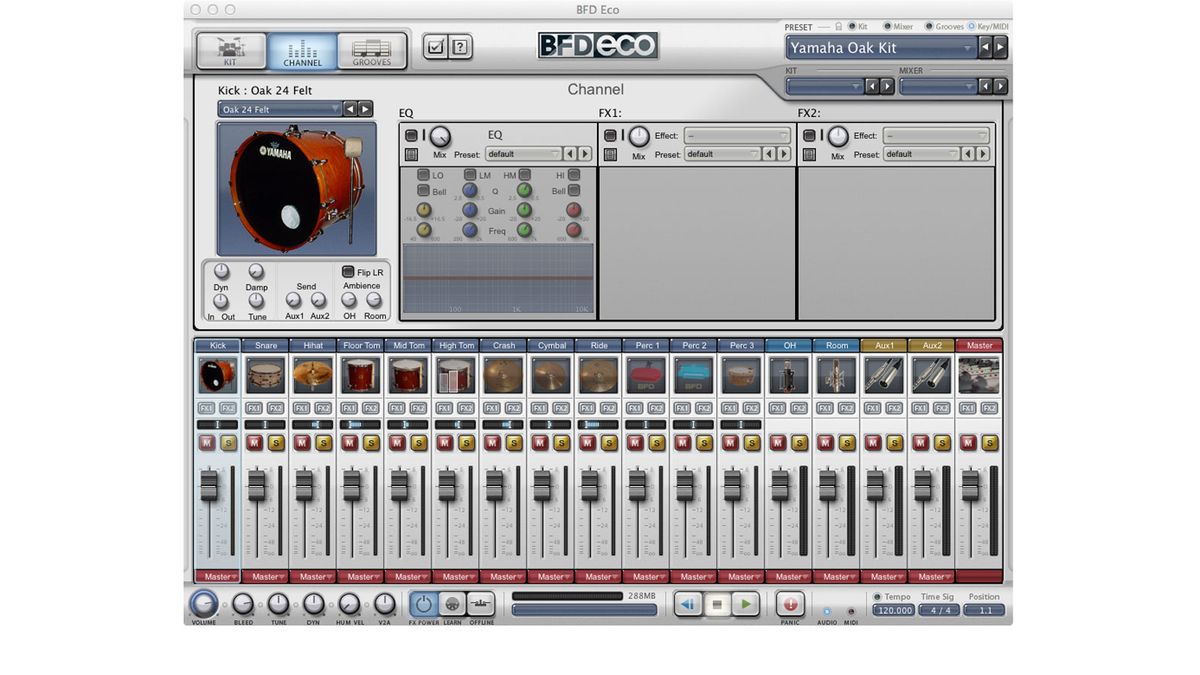Click the Tempo 120.000 field
The width and height of the screenshot is (1200, 675).
tap(893, 610)
